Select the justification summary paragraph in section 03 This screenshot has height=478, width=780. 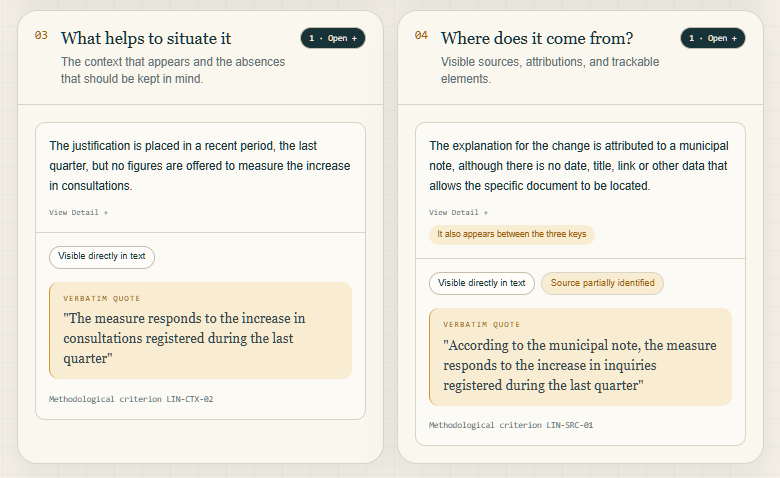tap(199, 166)
